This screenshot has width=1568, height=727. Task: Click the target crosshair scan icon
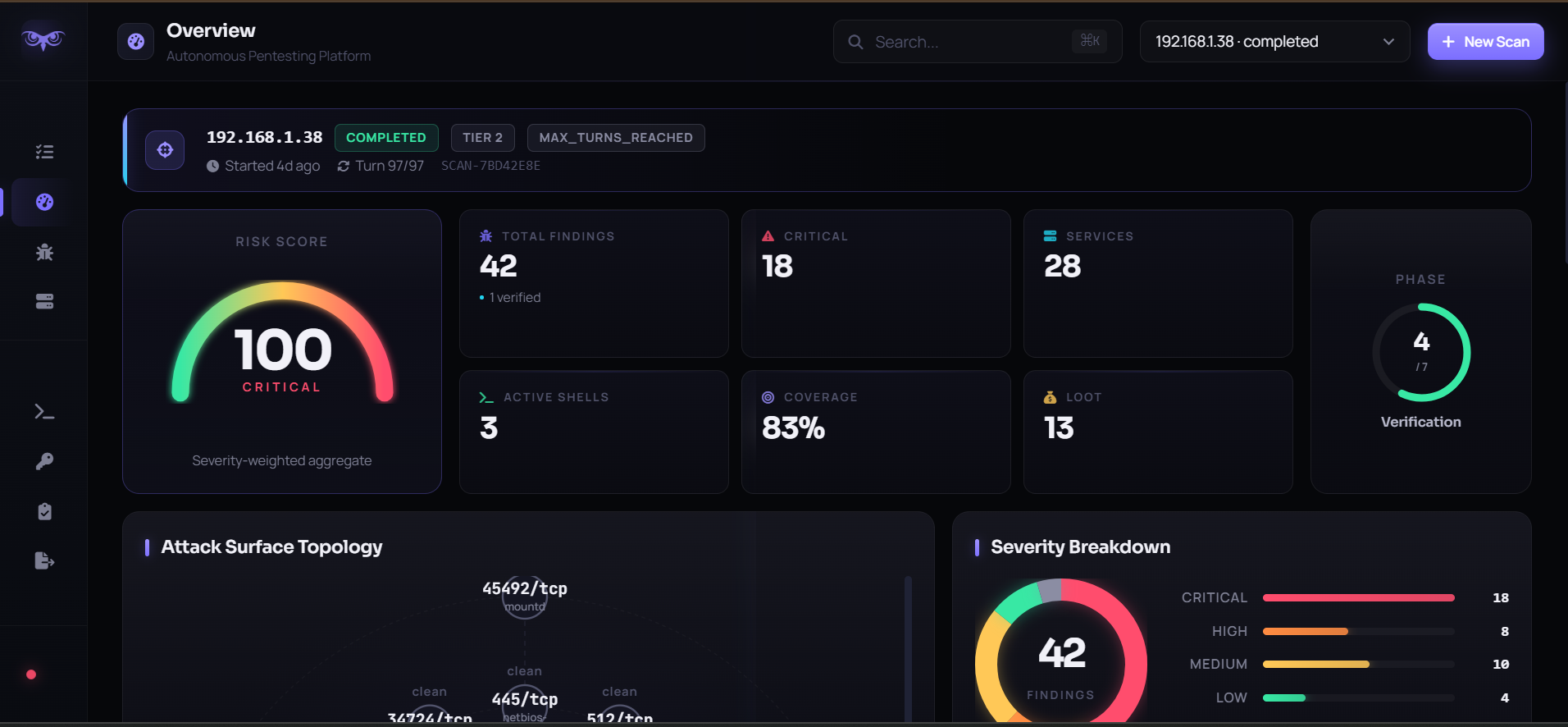click(x=165, y=150)
